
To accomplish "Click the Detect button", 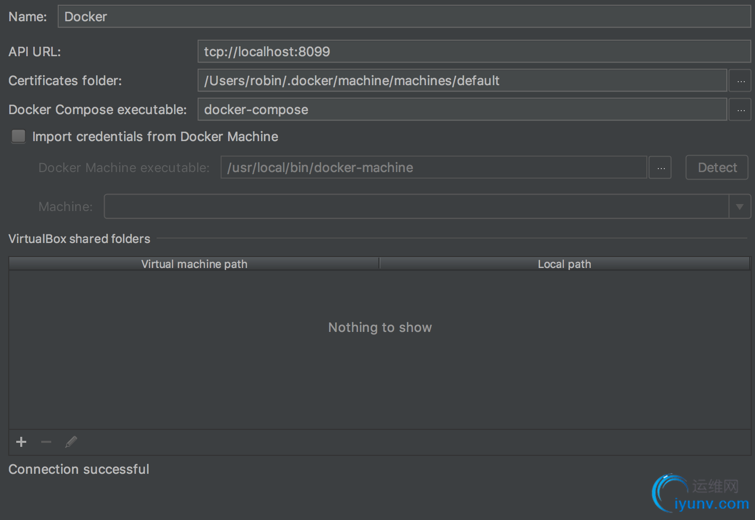I will [x=717, y=168].
